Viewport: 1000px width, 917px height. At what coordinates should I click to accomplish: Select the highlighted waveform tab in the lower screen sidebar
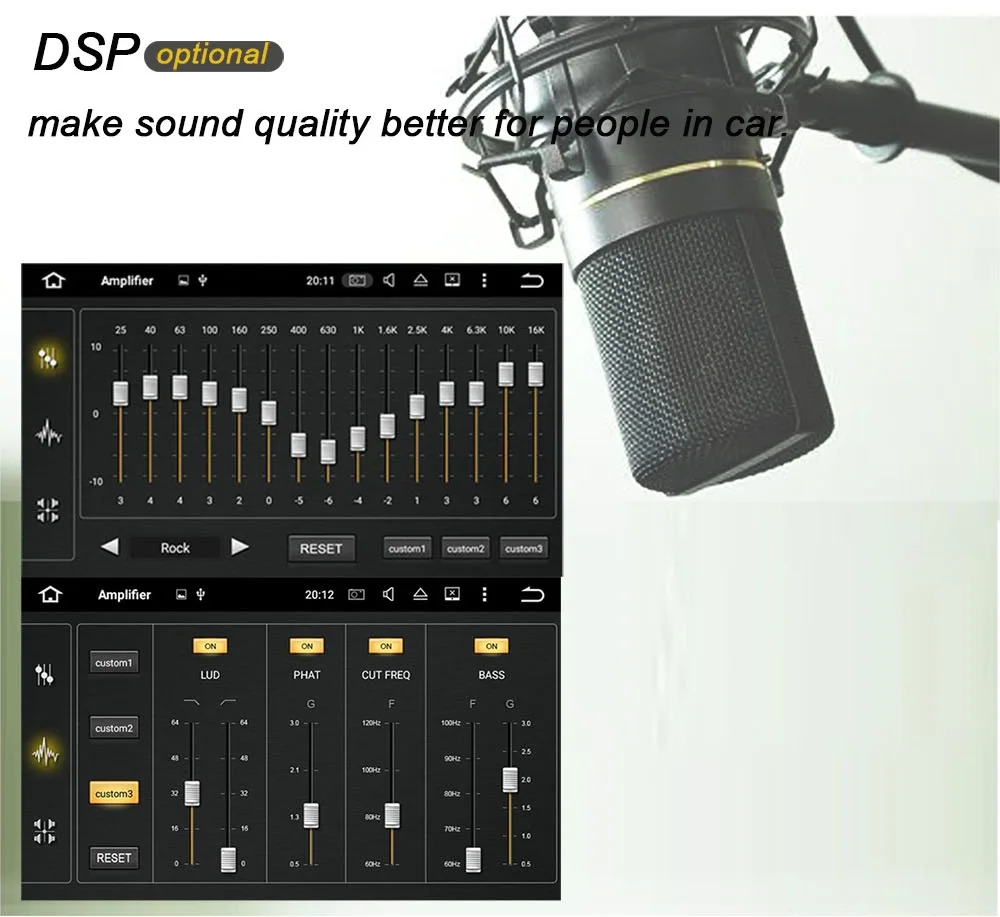[x=45, y=752]
